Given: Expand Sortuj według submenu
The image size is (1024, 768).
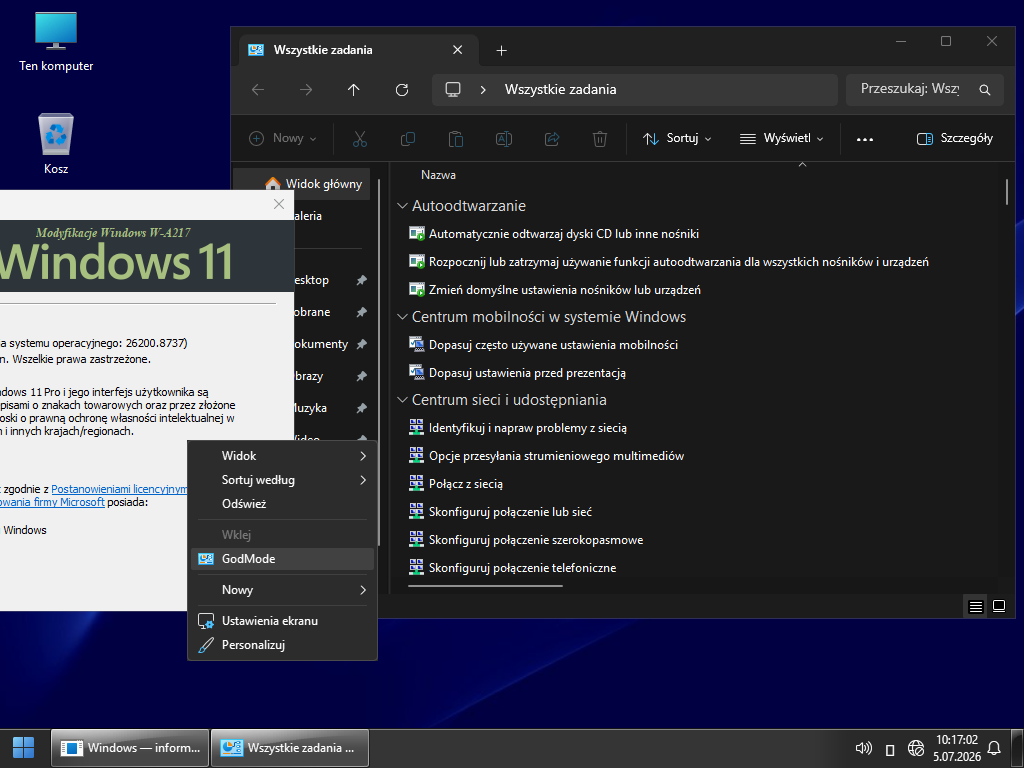Looking at the screenshot, I should click(283, 480).
